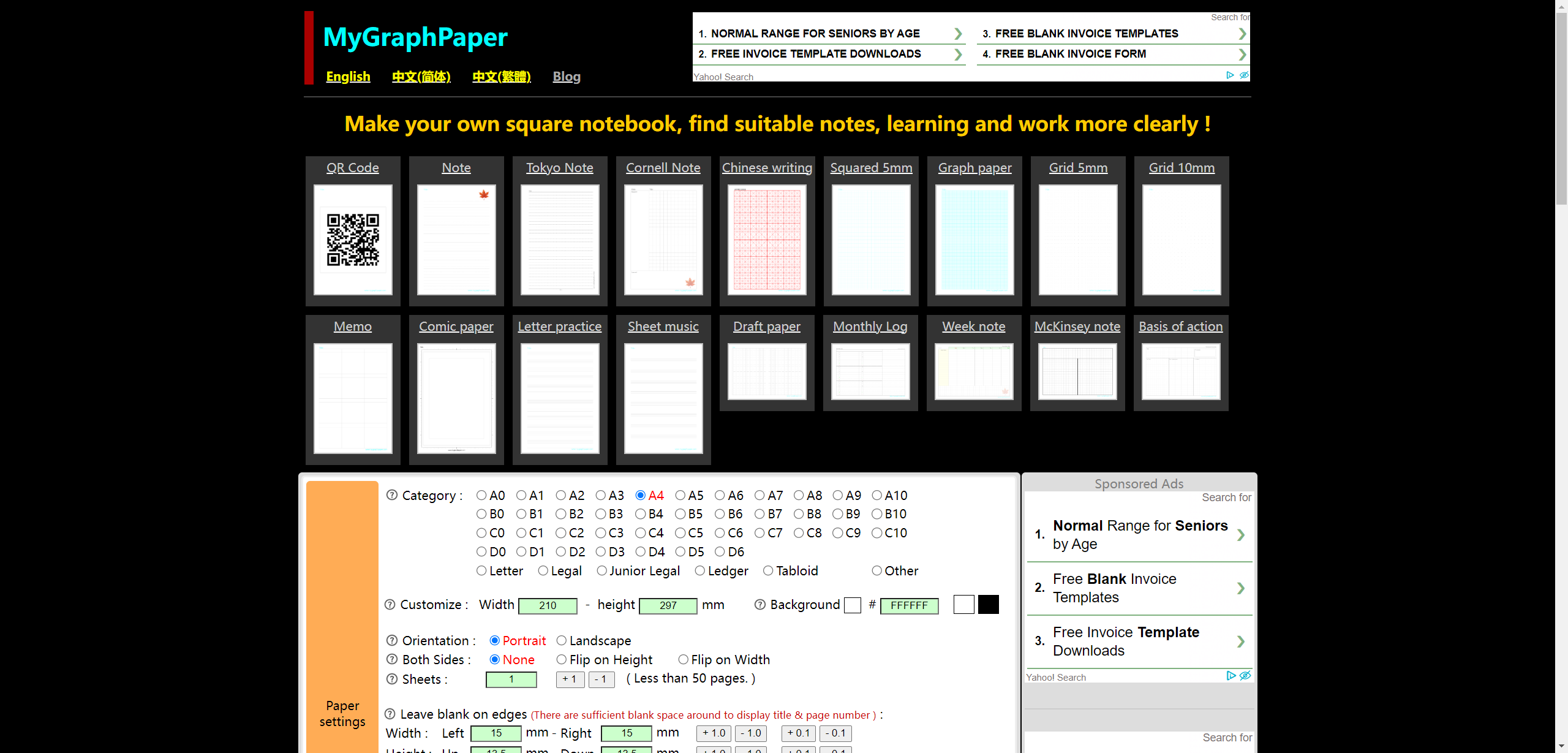Click the Width input field showing 210

(548, 605)
